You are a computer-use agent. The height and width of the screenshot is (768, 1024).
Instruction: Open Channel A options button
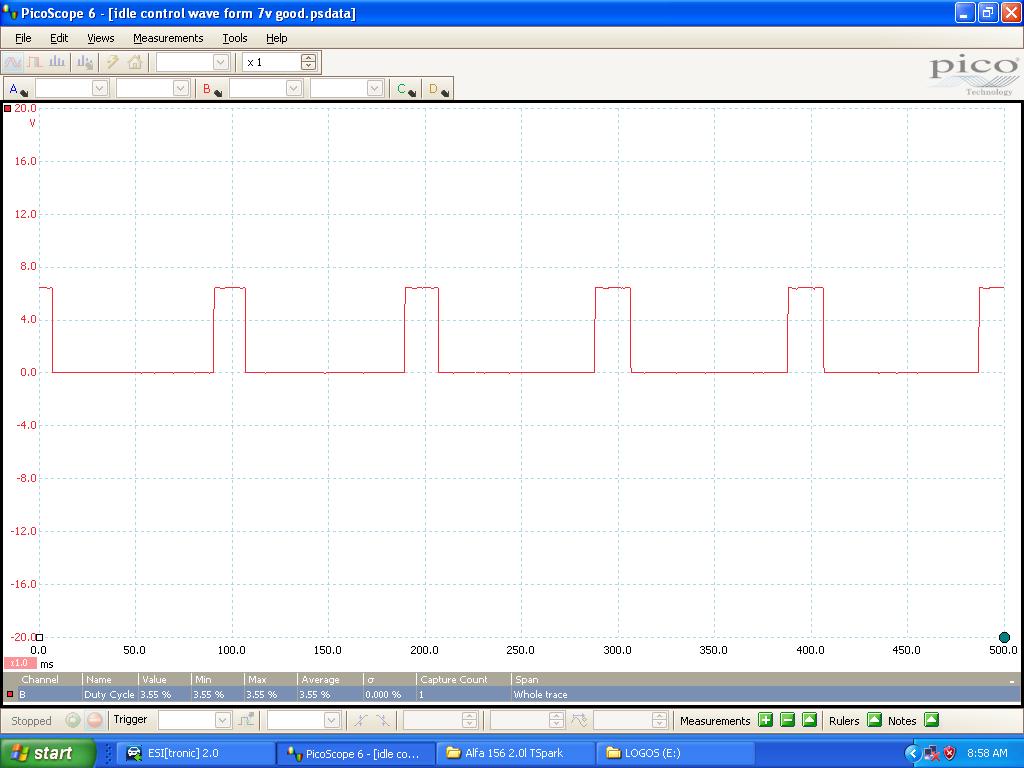pyautogui.click(x=18, y=89)
